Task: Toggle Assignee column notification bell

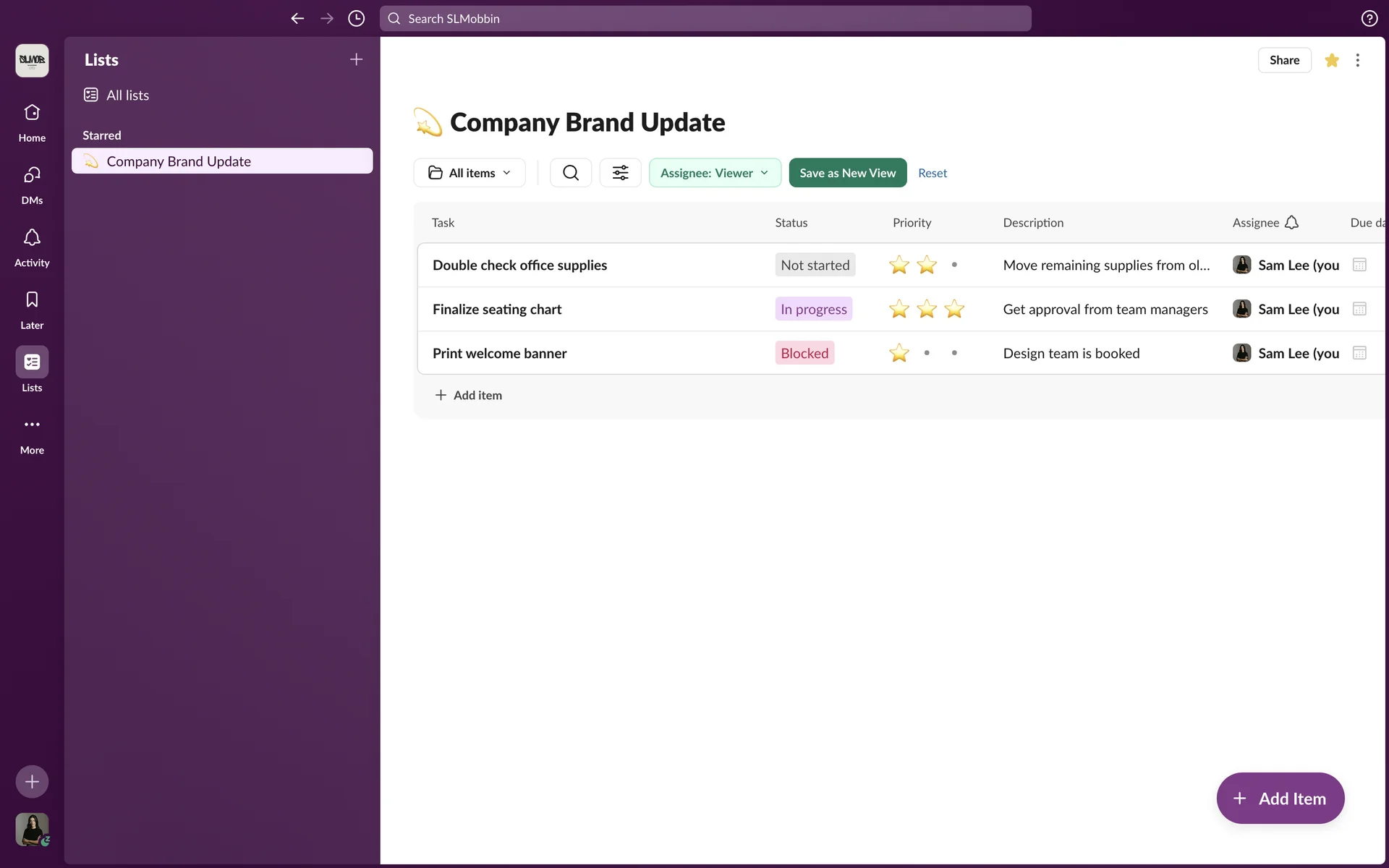Action: point(1292,223)
